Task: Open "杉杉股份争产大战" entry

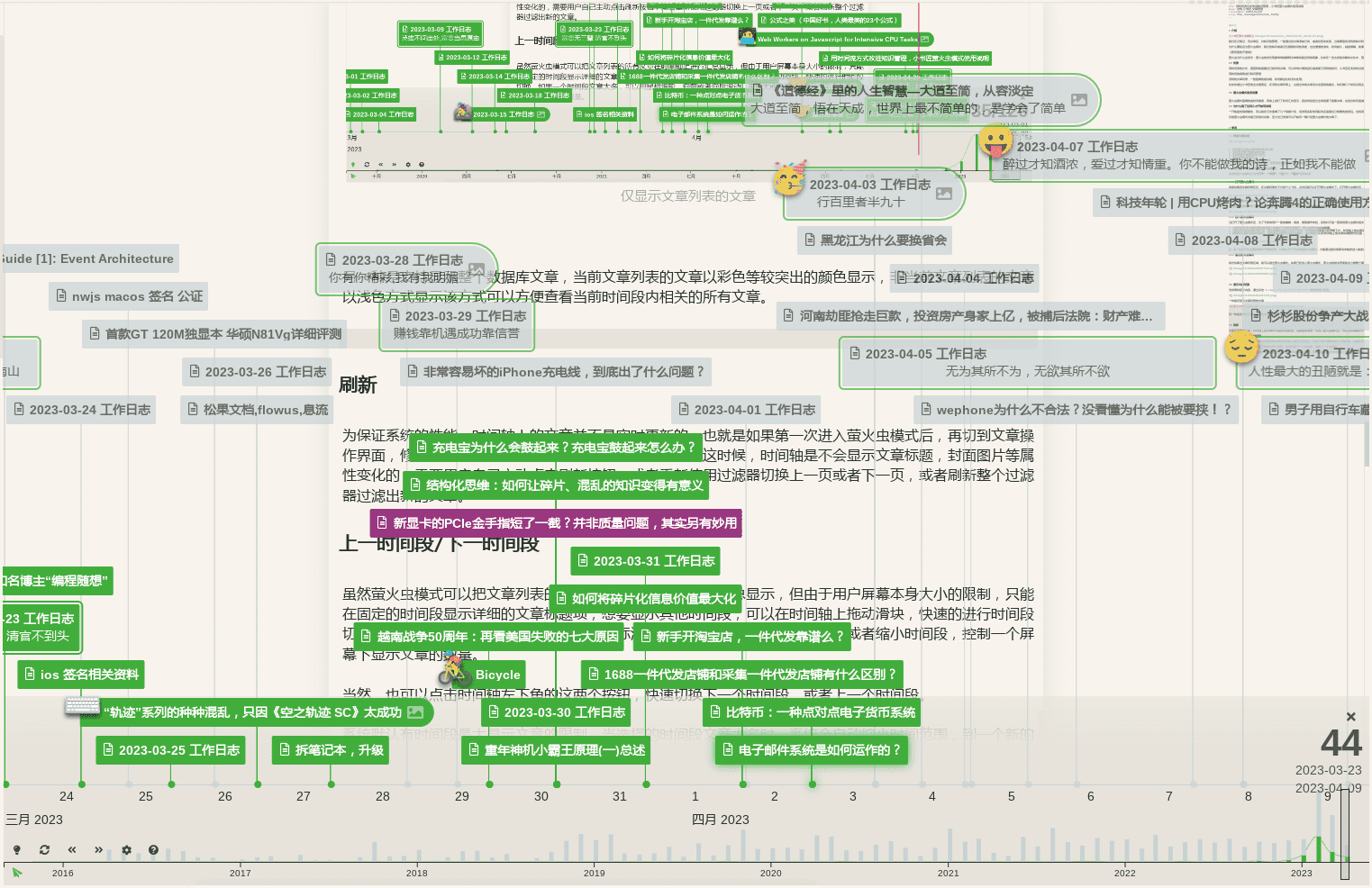Action: click(1308, 316)
